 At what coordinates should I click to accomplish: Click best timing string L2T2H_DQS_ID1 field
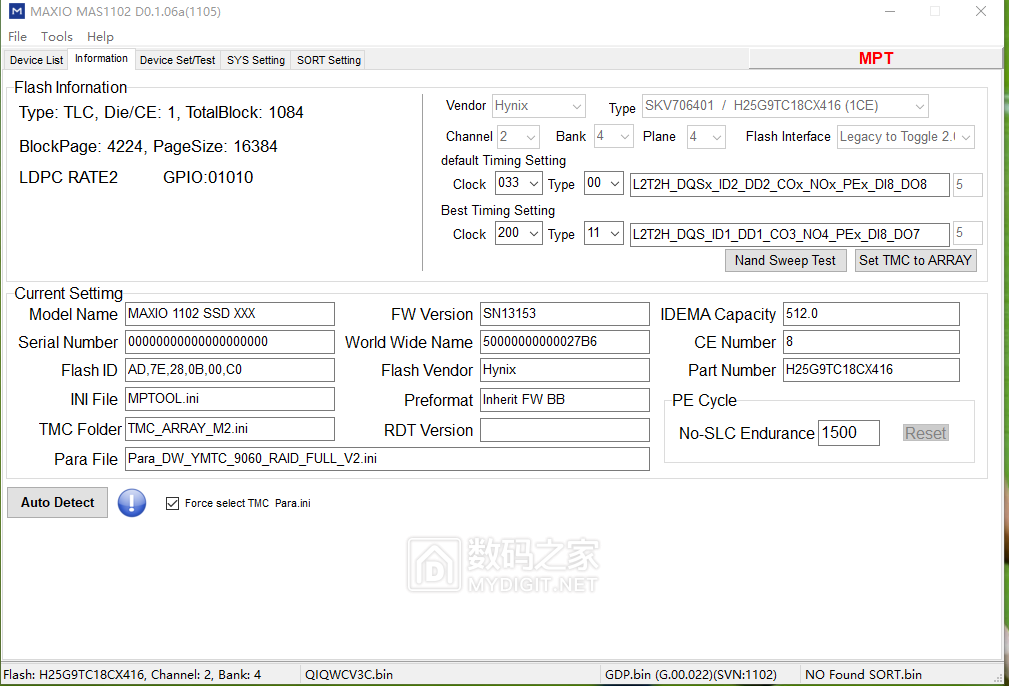click(x=790, y=234)
